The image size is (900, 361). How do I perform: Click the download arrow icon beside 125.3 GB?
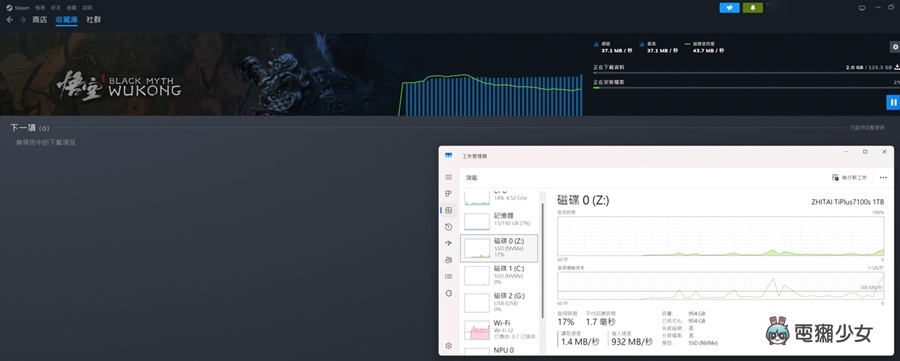(897, 67)
